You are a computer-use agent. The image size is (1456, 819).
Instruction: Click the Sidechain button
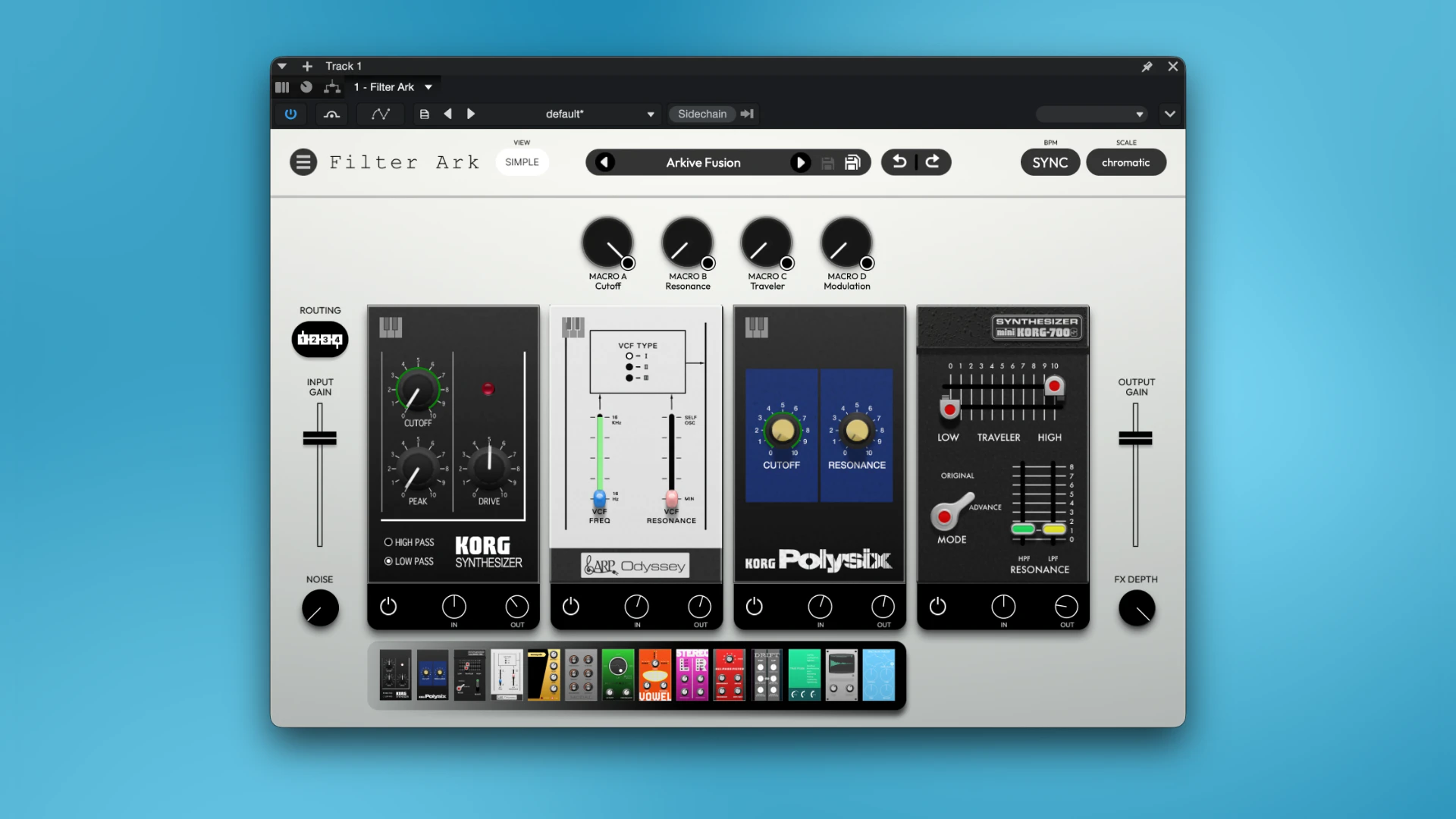pyautogui.click(x=702, y=114)
